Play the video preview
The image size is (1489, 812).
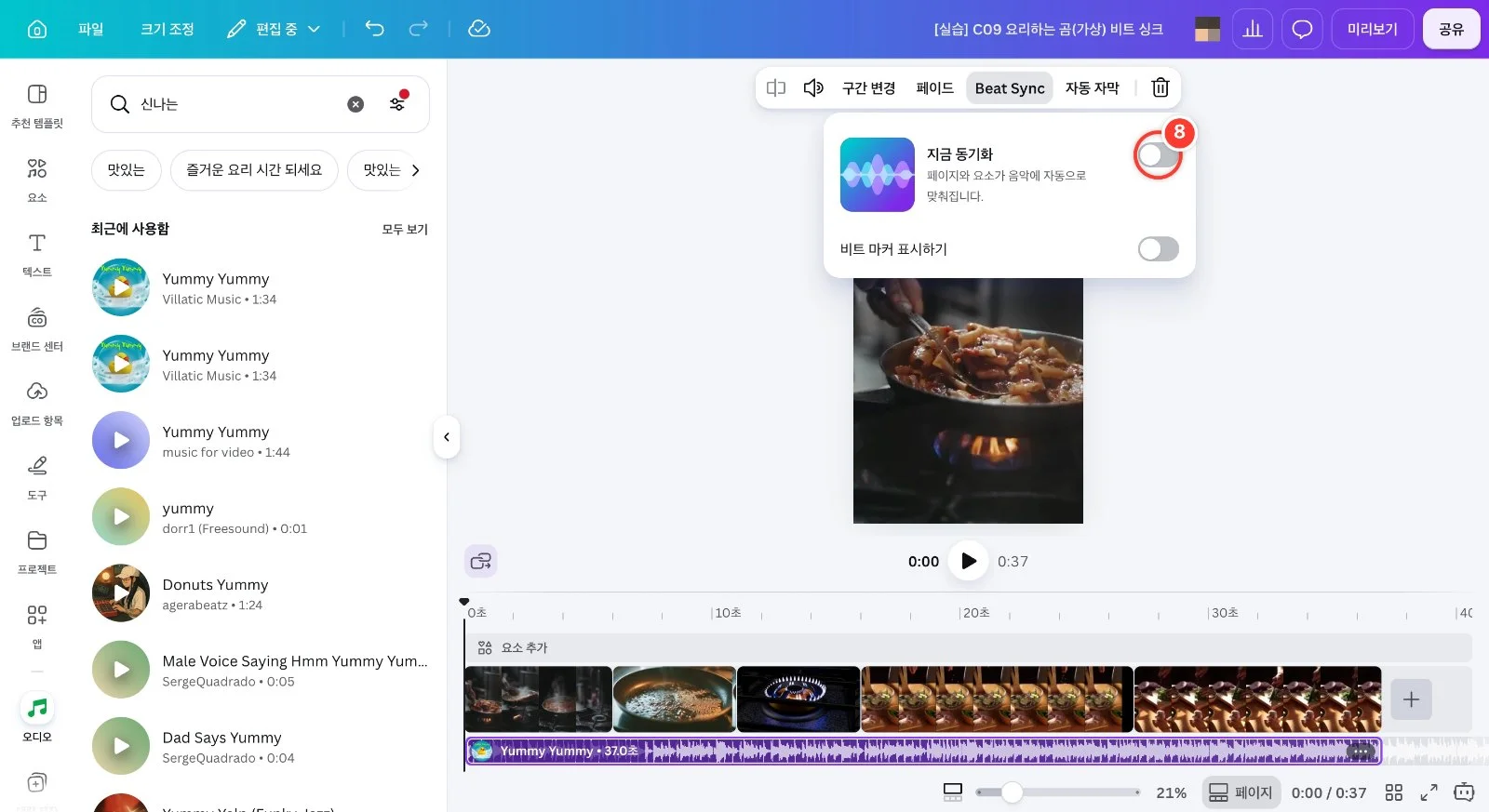pyautogui.click(x=968, y=561)
